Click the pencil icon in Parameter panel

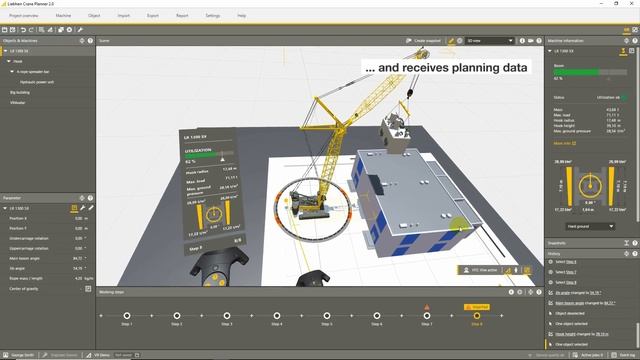[91, 208]
